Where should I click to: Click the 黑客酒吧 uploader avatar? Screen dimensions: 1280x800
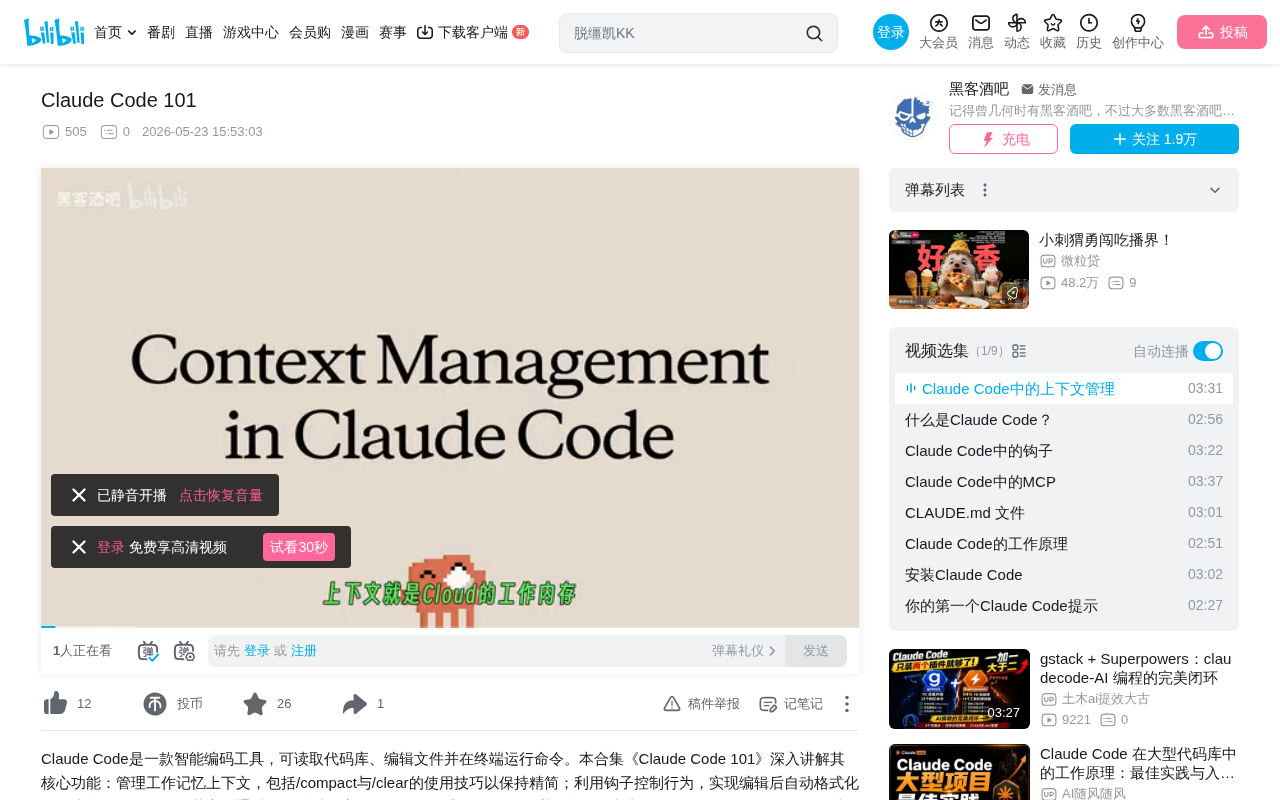[912, 116]
